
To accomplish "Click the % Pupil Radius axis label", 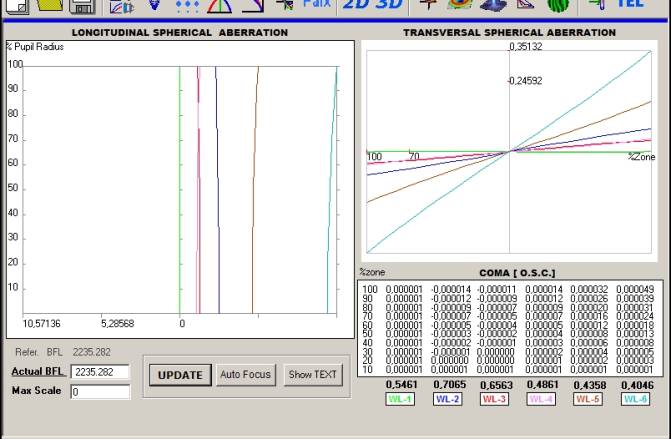I will (35, 47).
